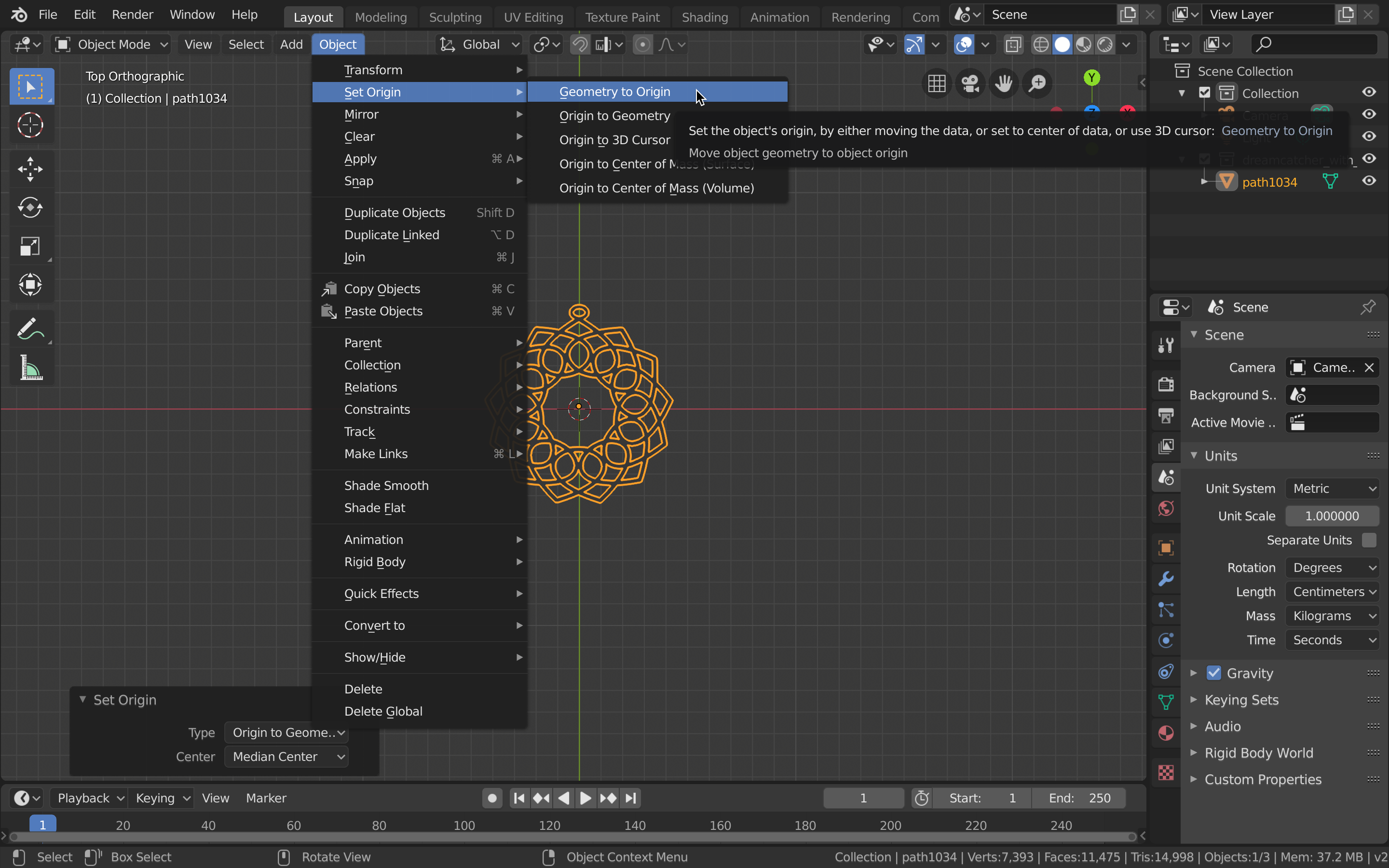This screenshot has width=1389, height=868.
Task: Activate the 3D Cursor tool
Action: click(30, 124)
